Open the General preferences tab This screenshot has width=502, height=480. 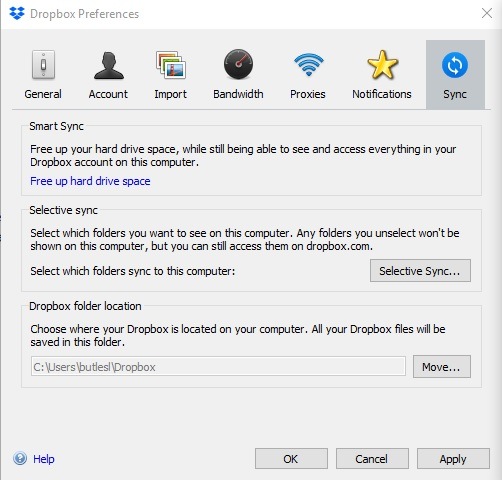[43, 75]
